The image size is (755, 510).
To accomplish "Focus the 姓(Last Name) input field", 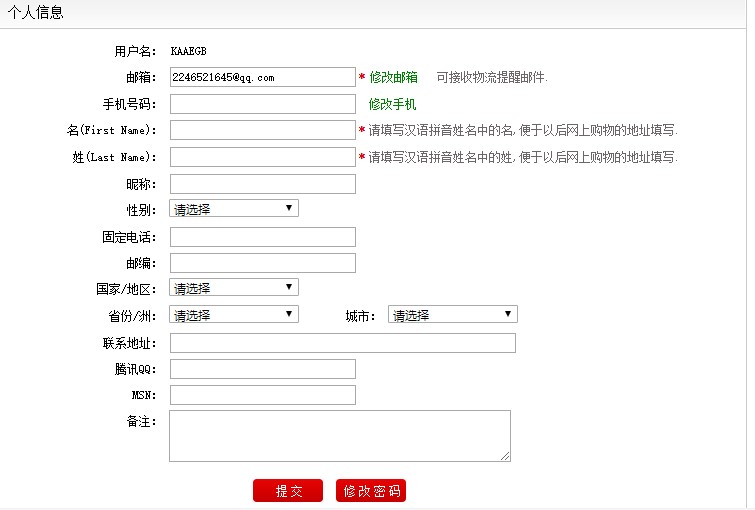I will [262, 157].
